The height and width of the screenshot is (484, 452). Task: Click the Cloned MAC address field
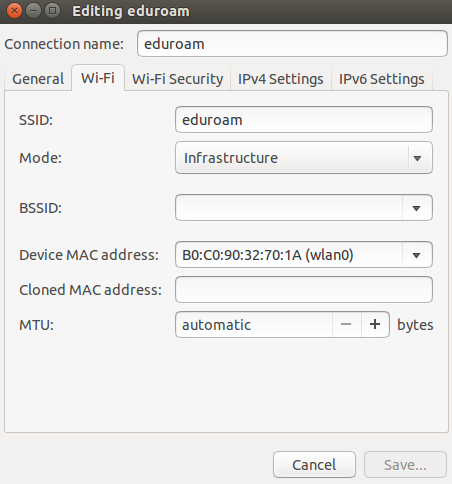point(304,290)
